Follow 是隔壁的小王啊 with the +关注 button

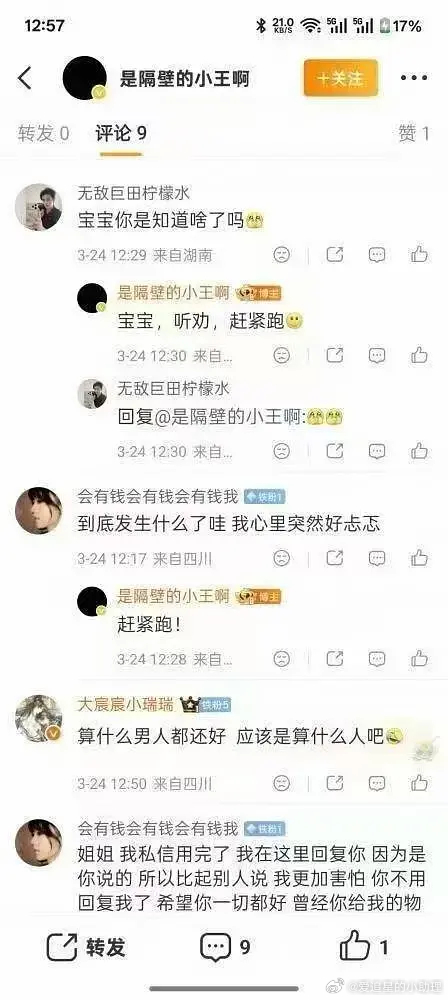click(341, 78)
